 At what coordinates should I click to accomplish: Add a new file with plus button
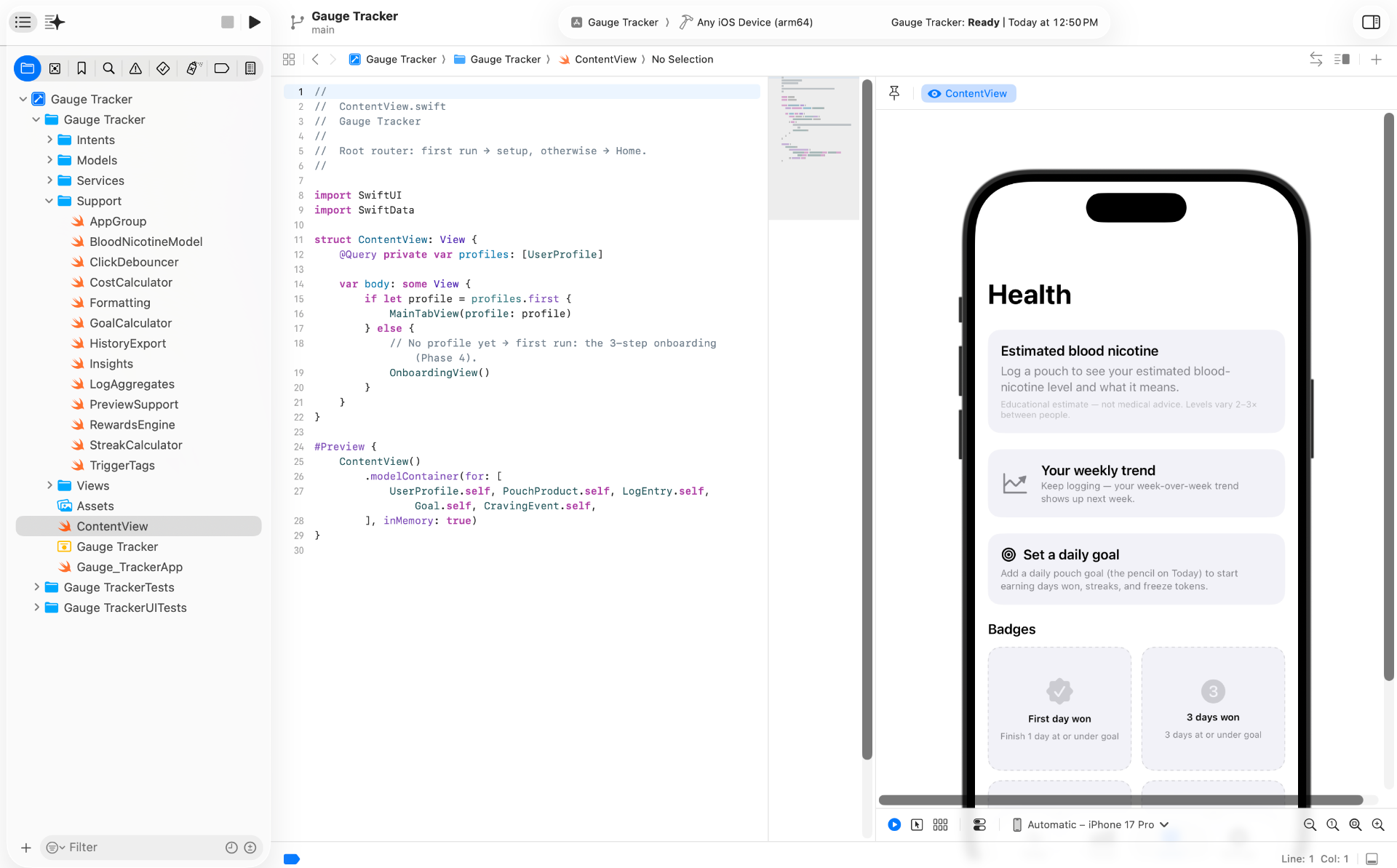(26, 847)
